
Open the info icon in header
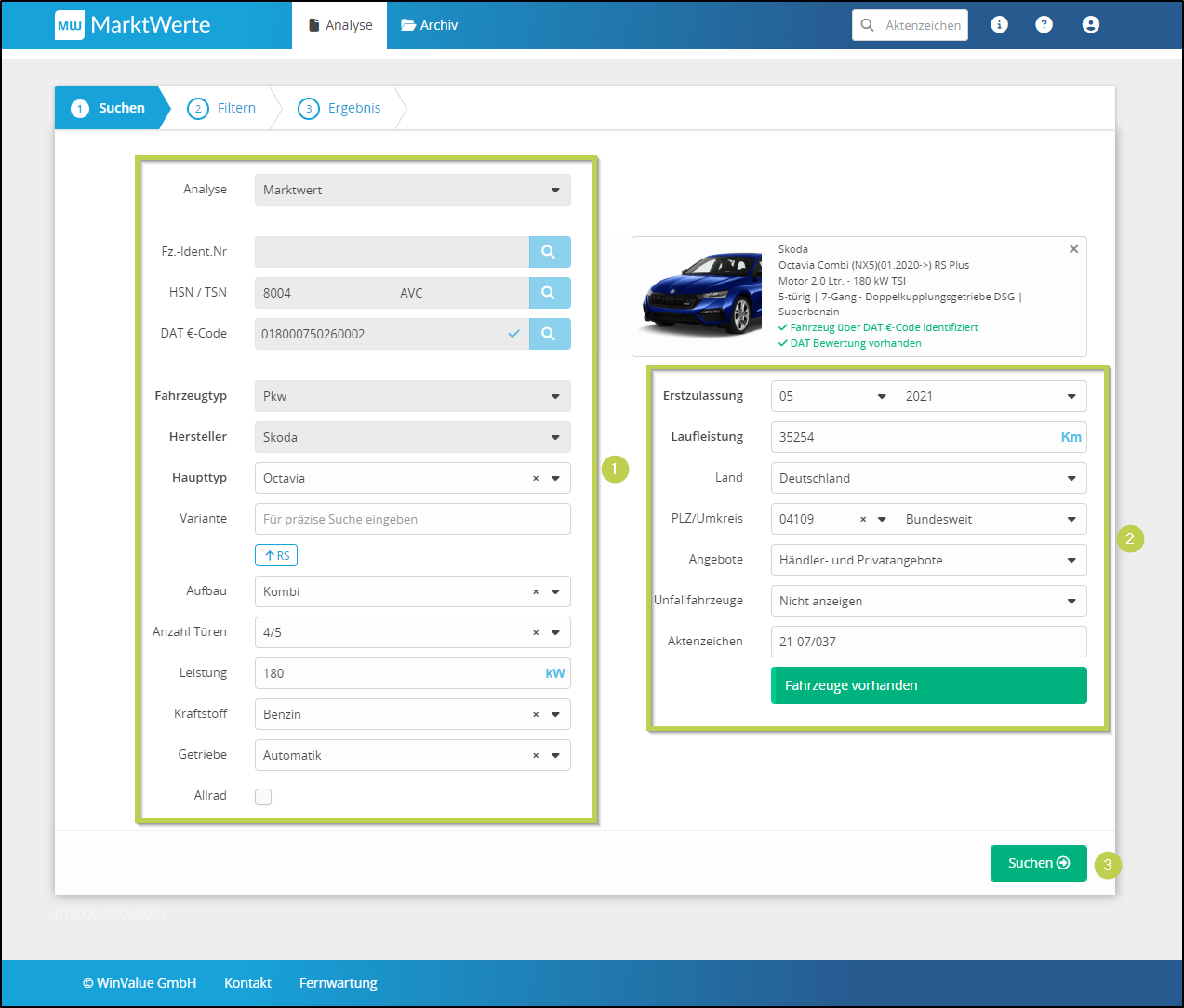(999, 25)
